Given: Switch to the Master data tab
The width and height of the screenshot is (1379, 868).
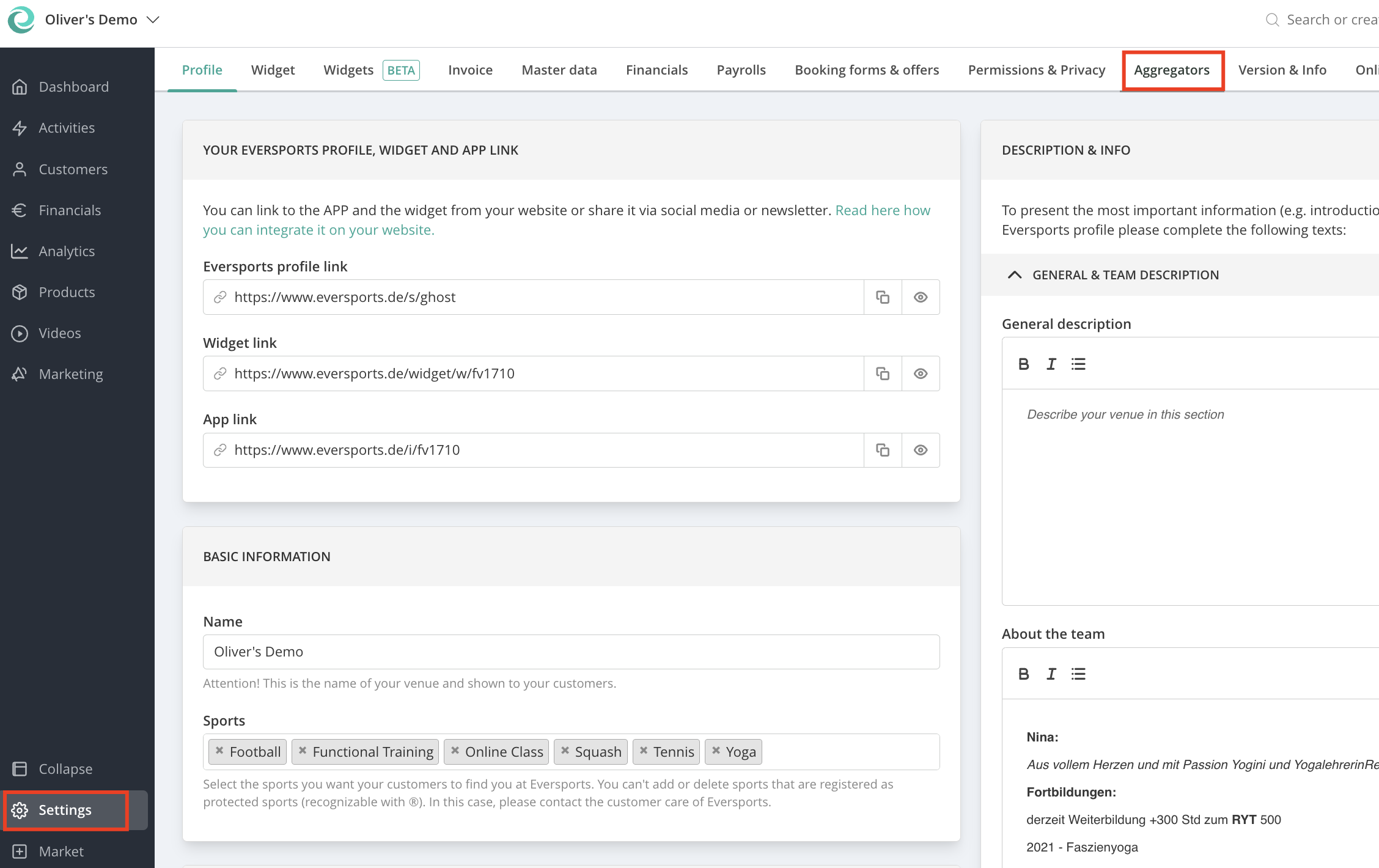Looking at the screenshot, I should (x=559, y=70).
